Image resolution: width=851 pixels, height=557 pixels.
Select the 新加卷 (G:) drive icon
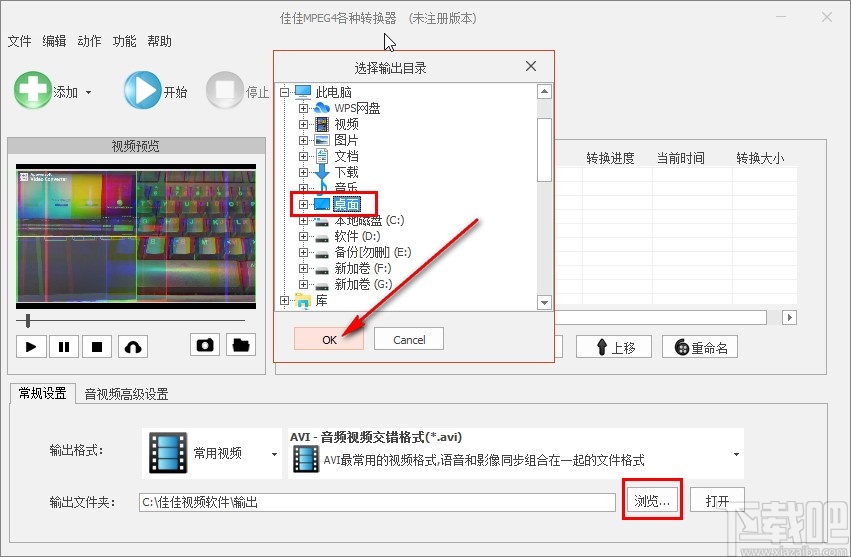pyautogui.click(x=322, y=286)
